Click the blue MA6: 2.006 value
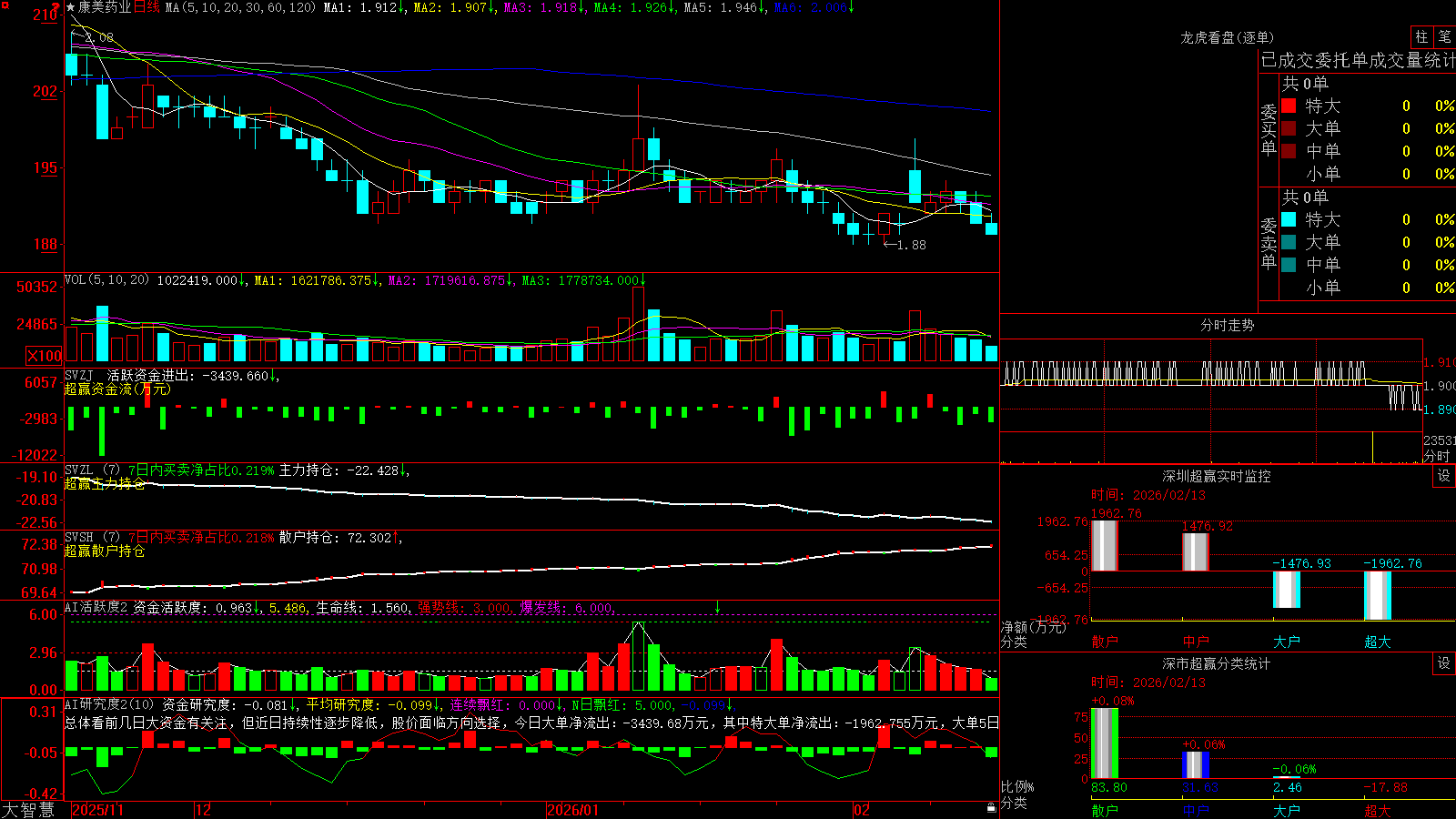1456x819 pixels. pyautogui.click(x=814, y=7)
